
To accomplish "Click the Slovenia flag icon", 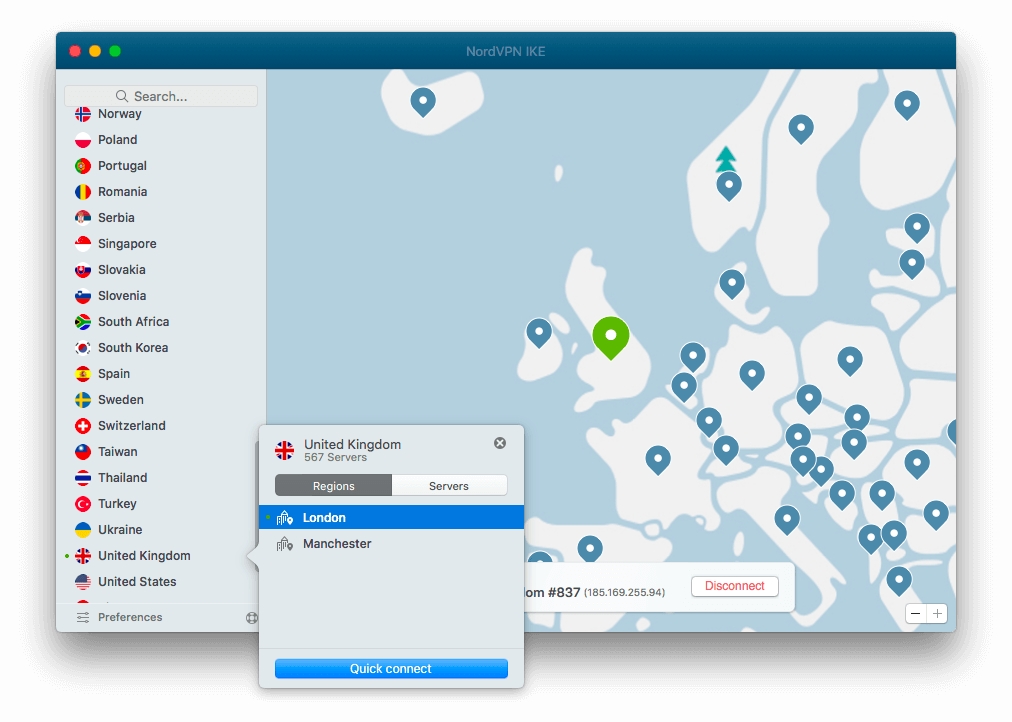I will (x=83, y=296).
